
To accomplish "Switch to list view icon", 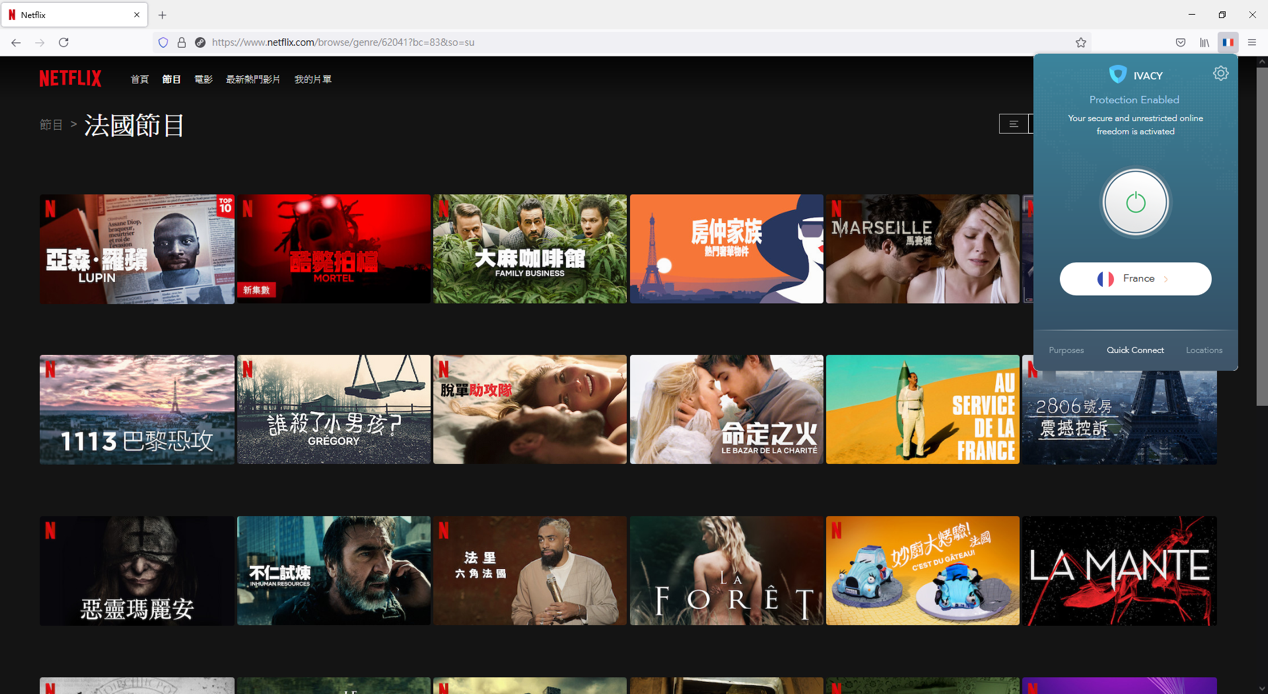I will [x=1014, y=124].
